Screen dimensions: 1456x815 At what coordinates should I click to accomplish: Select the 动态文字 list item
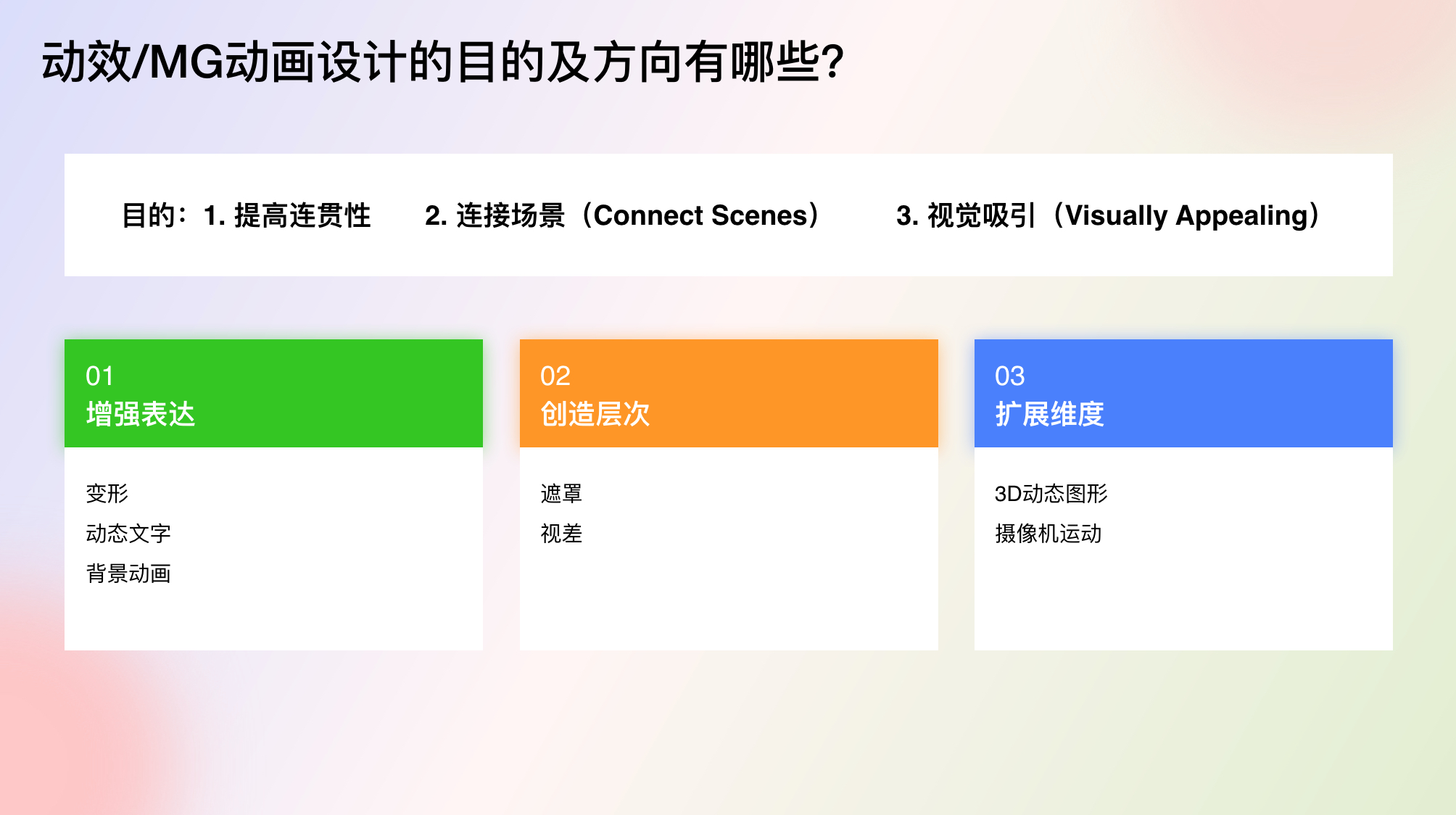point(128,534)
